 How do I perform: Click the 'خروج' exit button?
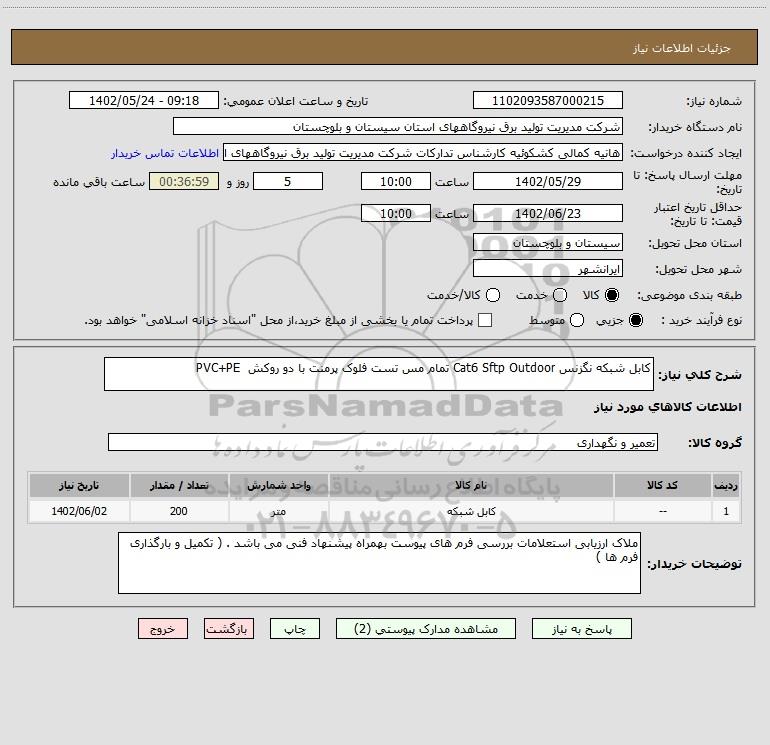[x=163, y=629]
